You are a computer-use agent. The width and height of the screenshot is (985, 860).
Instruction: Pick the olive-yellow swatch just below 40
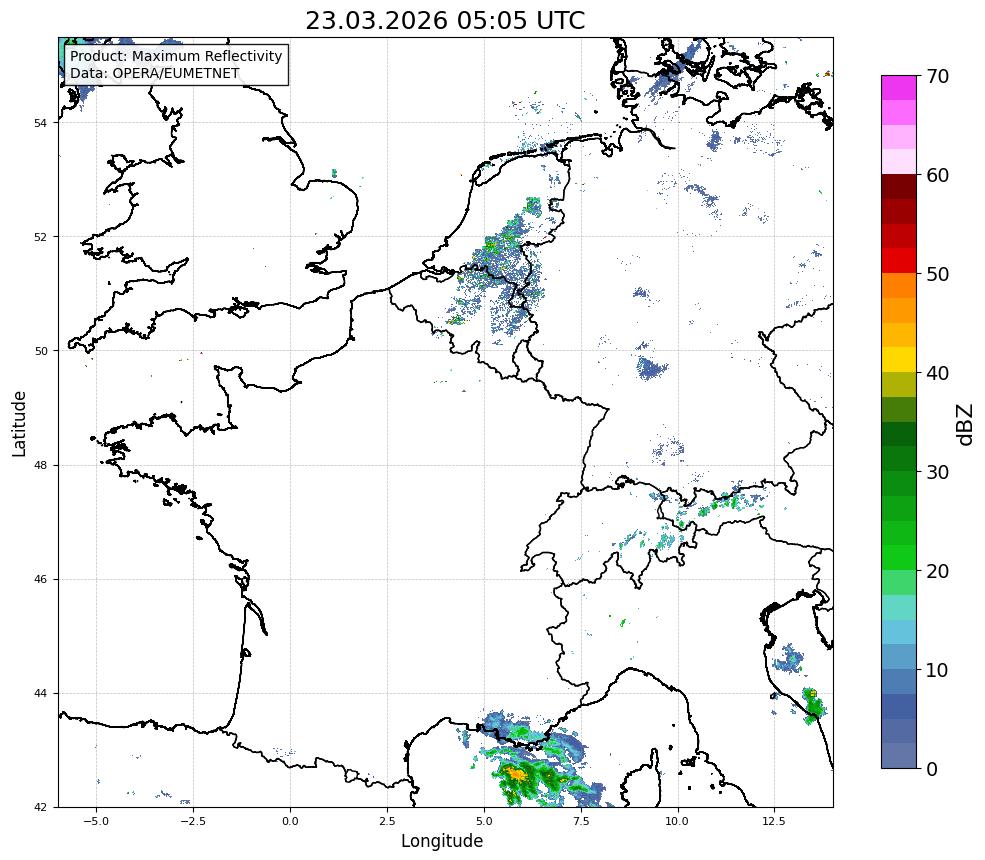899,384
